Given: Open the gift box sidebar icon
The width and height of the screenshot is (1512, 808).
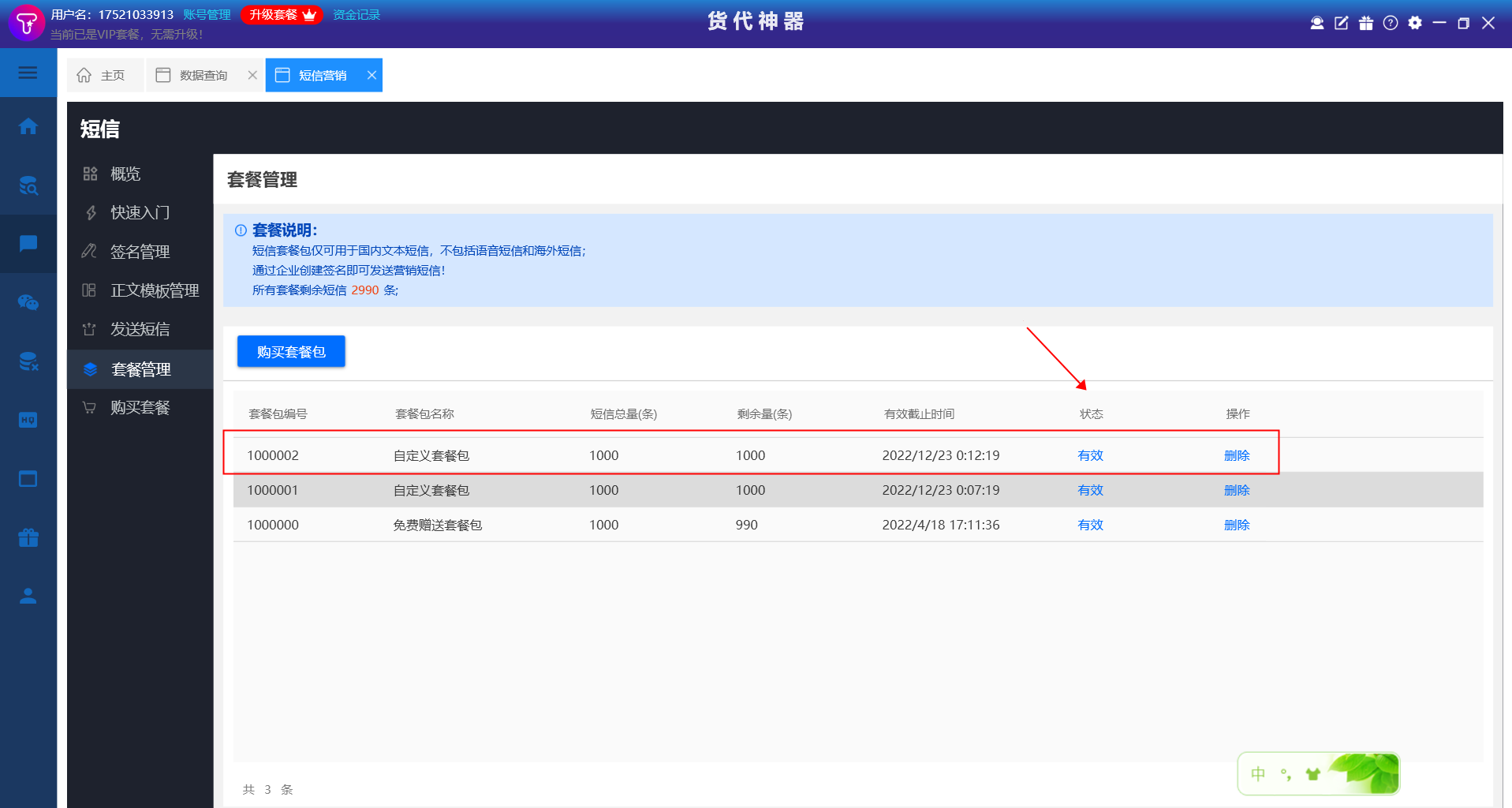Looking at the screenshot, I should (x=28, y=537).
